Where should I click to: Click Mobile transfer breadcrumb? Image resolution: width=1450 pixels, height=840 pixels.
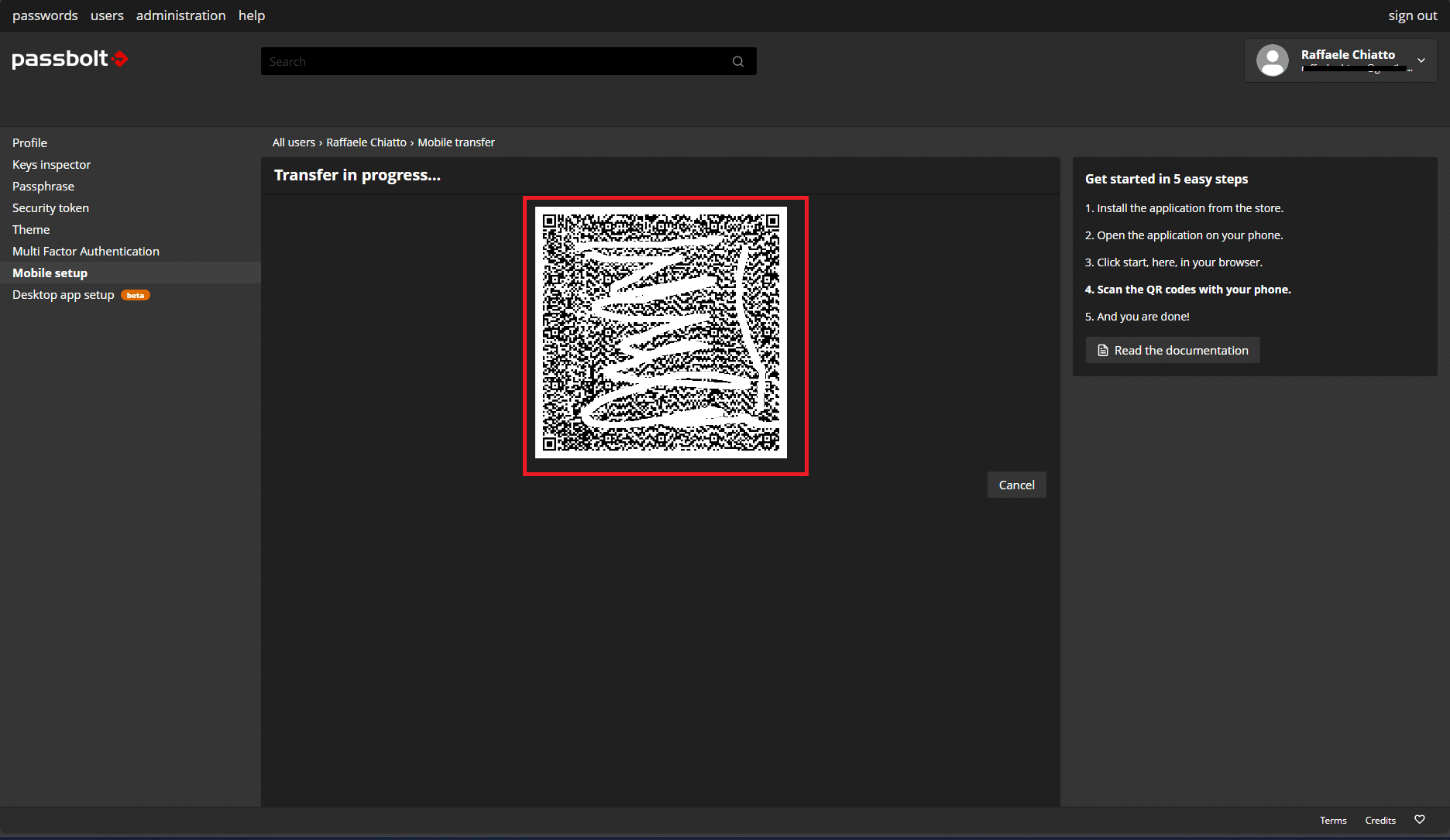pos(456,142)
